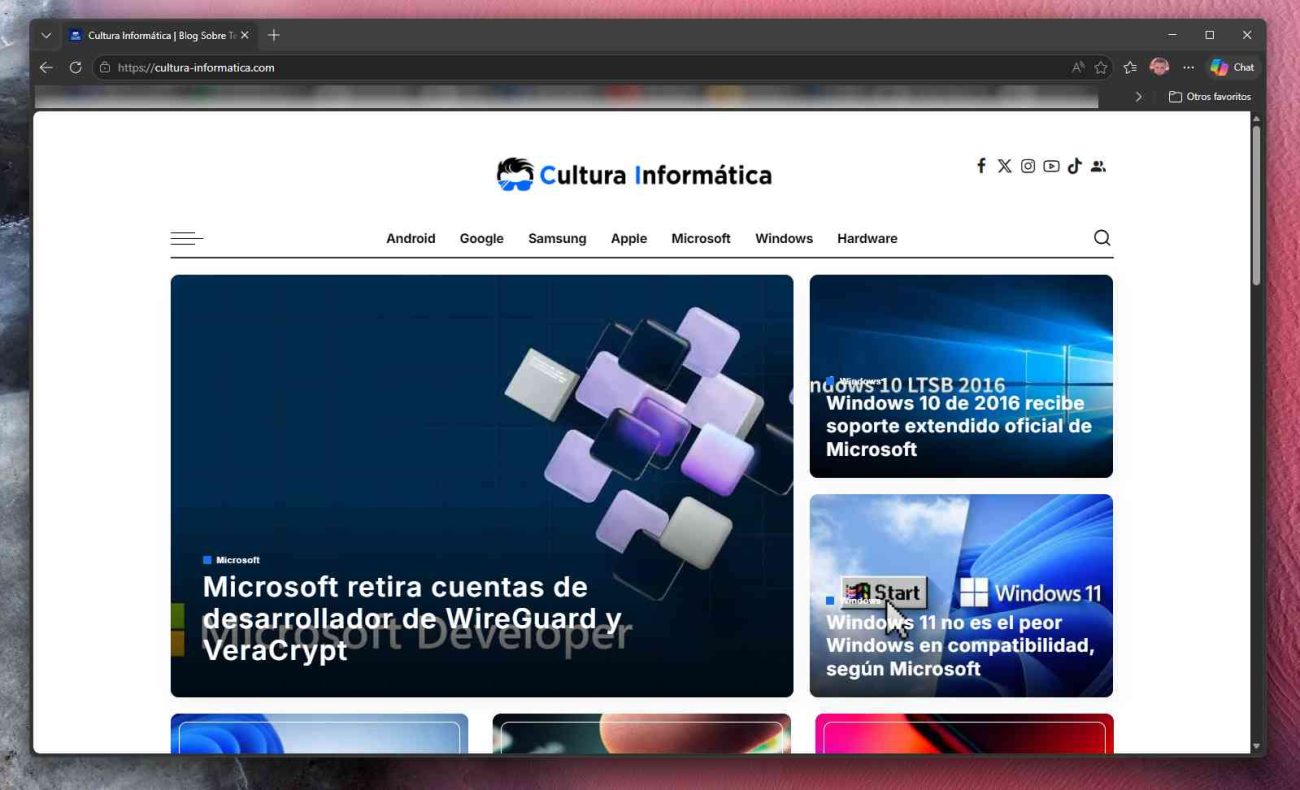Click the browser favorites star icon
Viewport: 1300px width, 790px height.
[x=1100, y=67]
